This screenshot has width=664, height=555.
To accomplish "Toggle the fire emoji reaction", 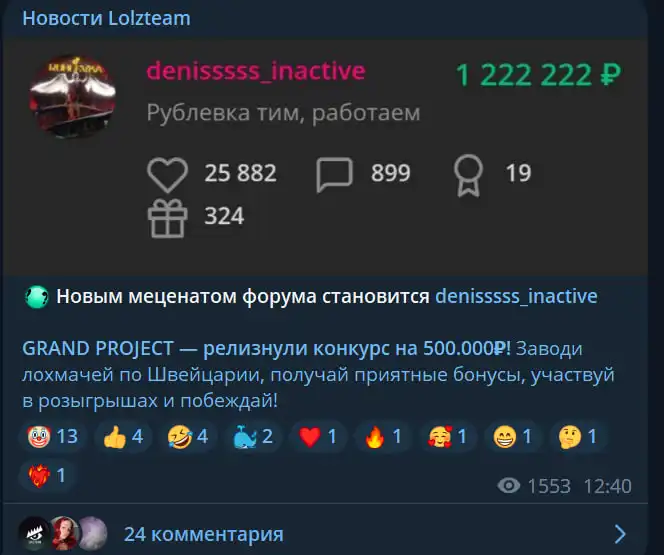I will (383, 436).
